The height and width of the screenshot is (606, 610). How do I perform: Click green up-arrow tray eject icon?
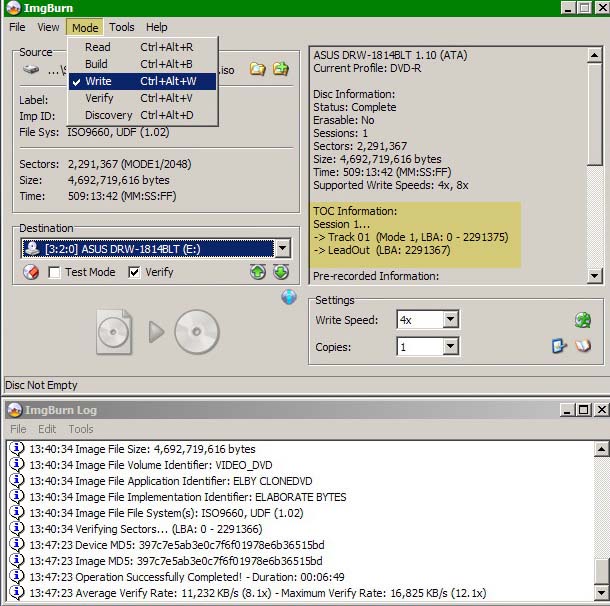click(258, 272)
